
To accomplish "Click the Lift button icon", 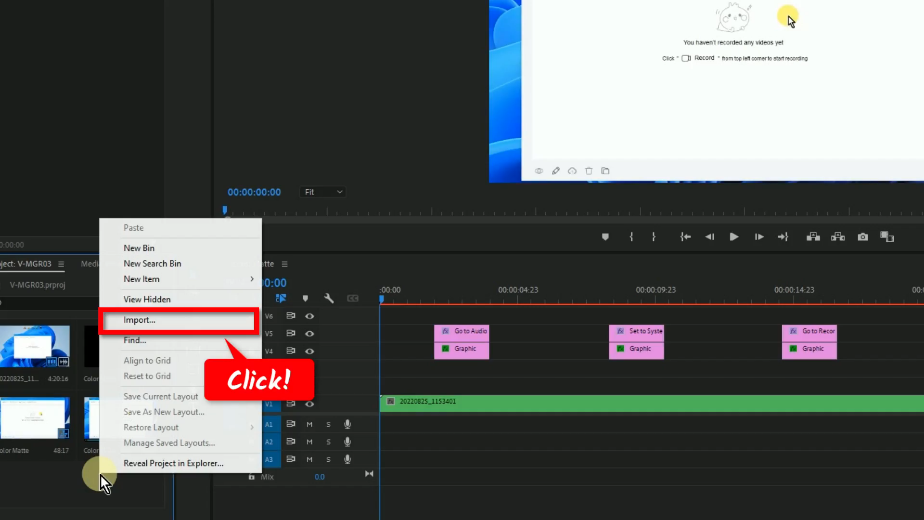I will click(x=812, y=237).
